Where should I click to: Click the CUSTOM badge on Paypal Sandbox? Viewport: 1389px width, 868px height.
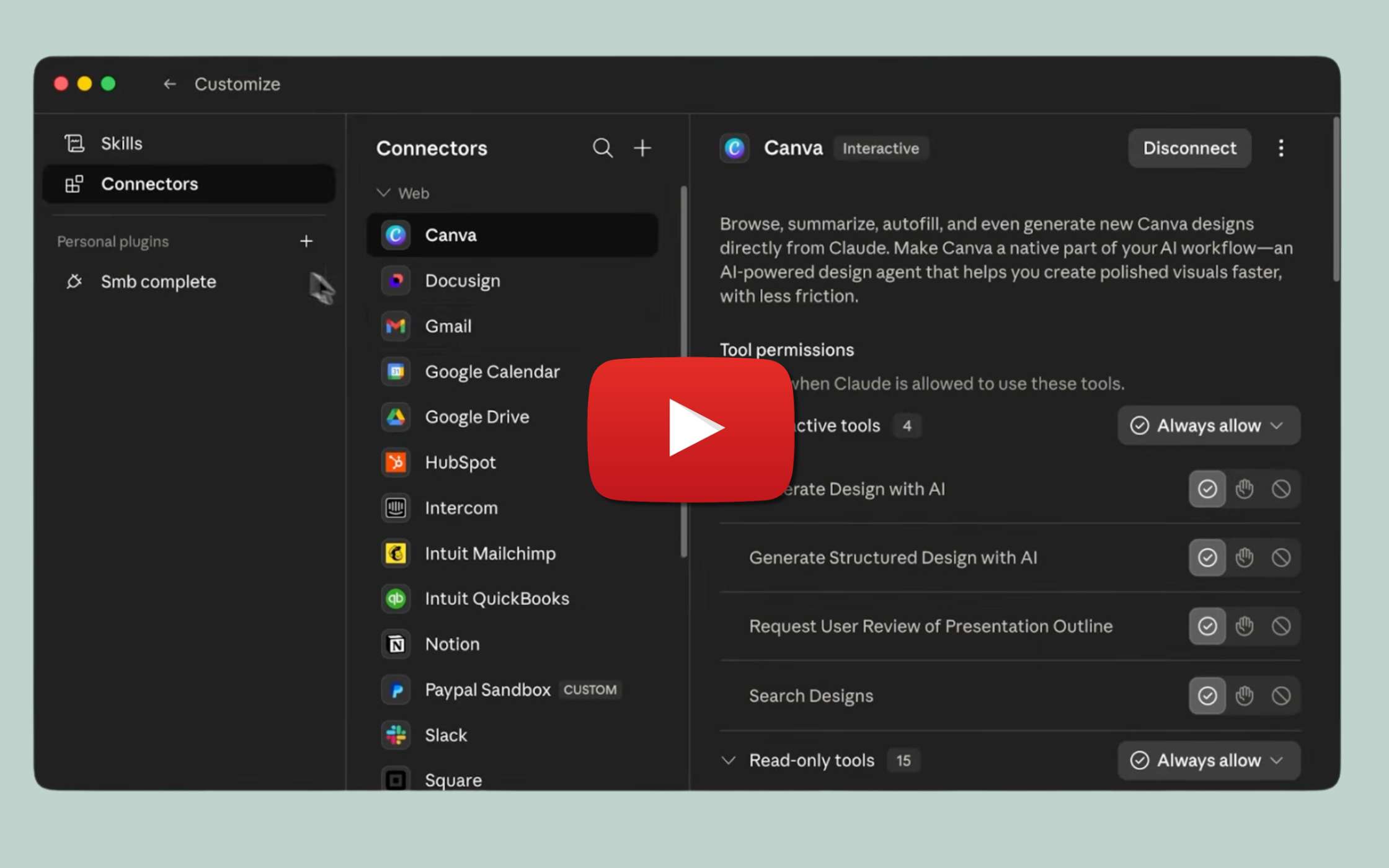point(590,689)
